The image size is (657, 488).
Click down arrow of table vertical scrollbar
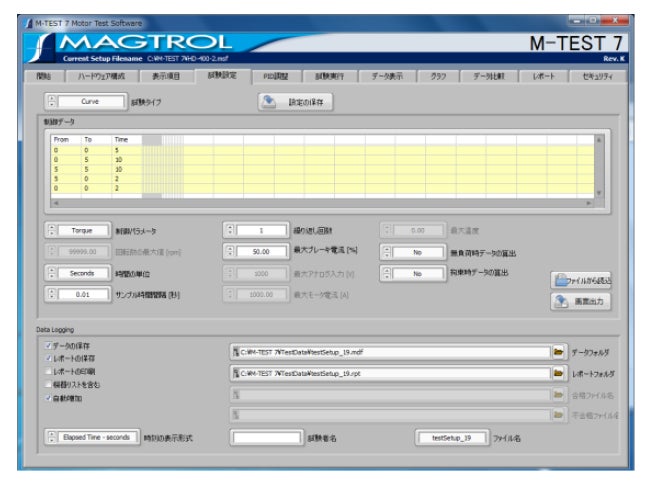coord(599,193)
